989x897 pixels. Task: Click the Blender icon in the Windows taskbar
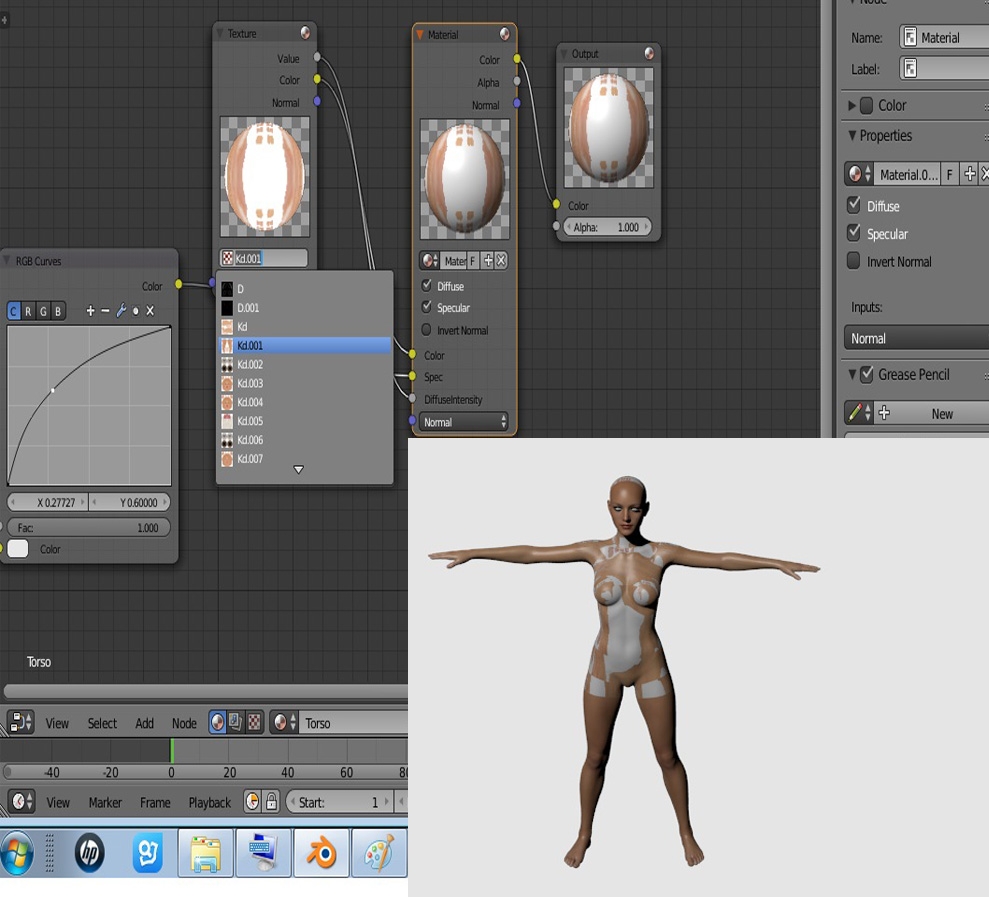321,854
